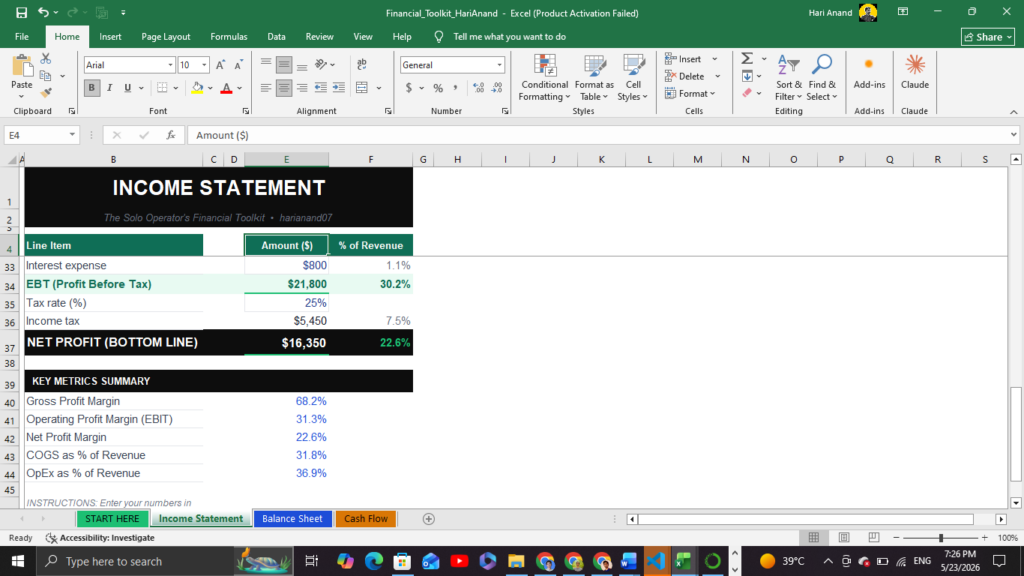
Task: Toggle Underline formatting
Action: [127, 88]
